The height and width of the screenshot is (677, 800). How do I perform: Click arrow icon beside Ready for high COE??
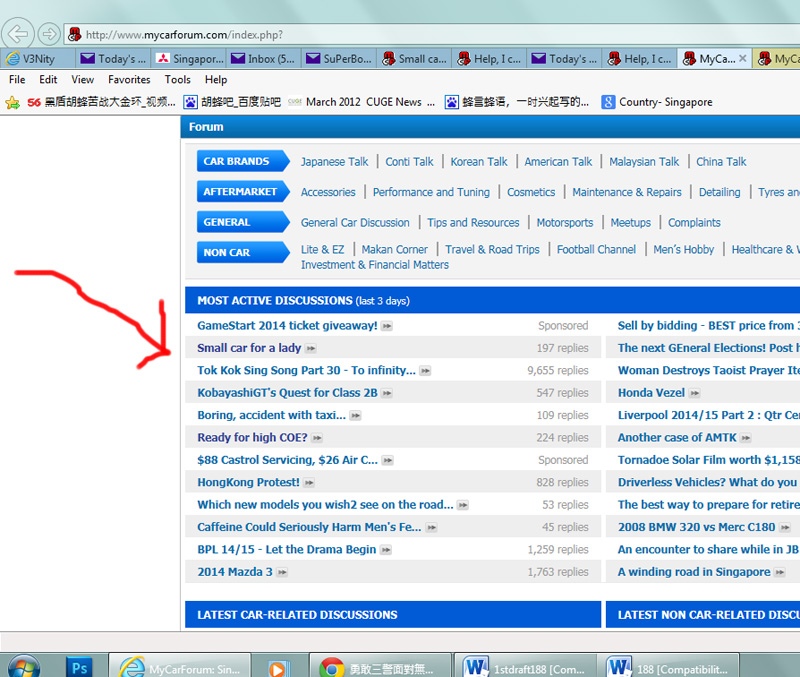click(x=317, y=438)
